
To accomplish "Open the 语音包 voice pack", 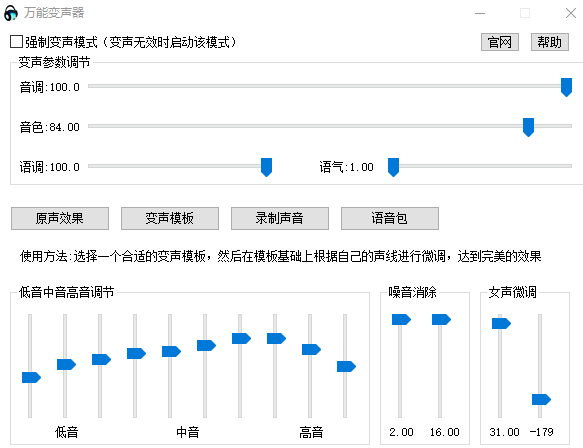I will pyautogui.click(x=390, y=218).
